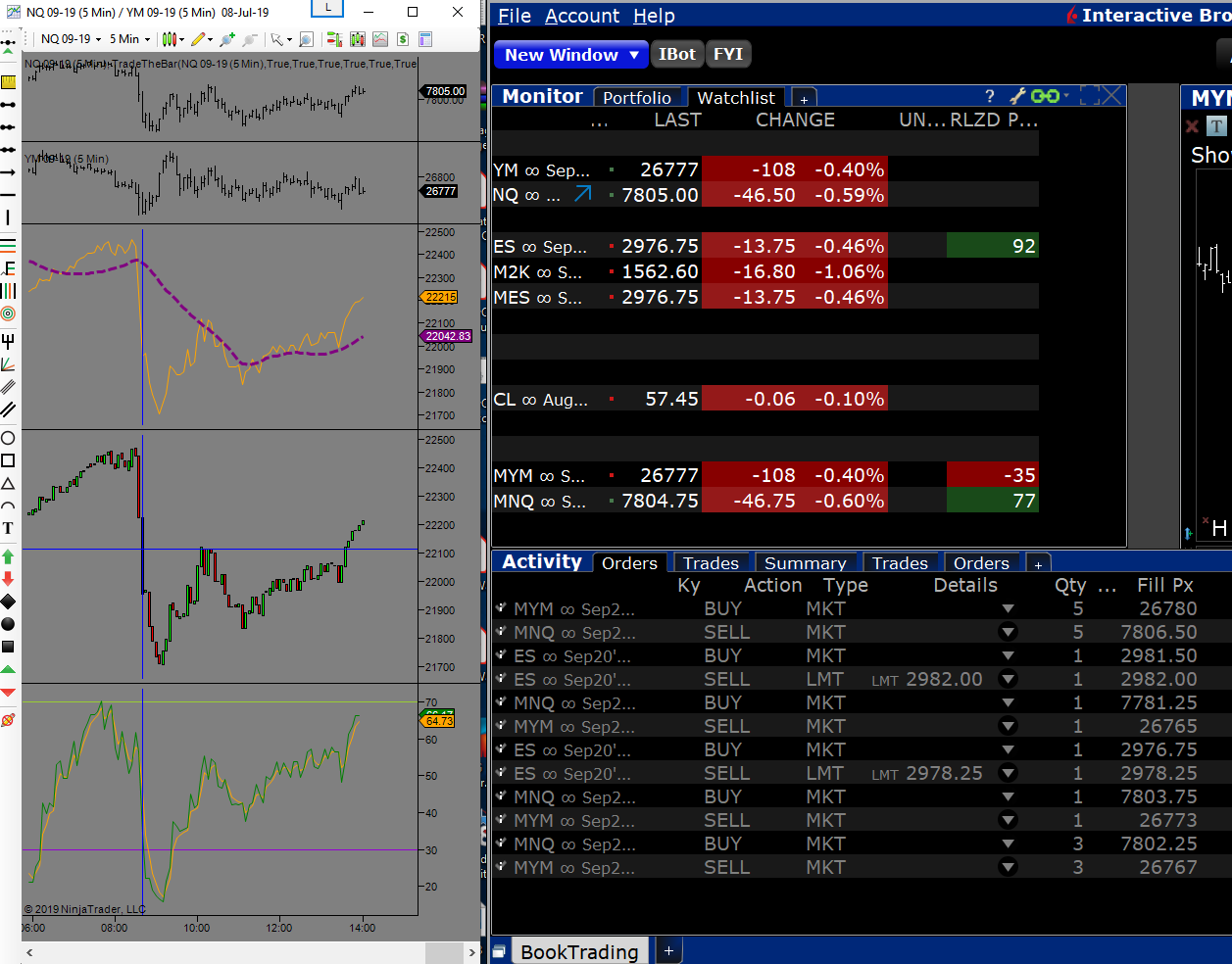The image size is (1232, 964).
Task: Select the Triangle outline drawing tool
Action: (8, 483)
